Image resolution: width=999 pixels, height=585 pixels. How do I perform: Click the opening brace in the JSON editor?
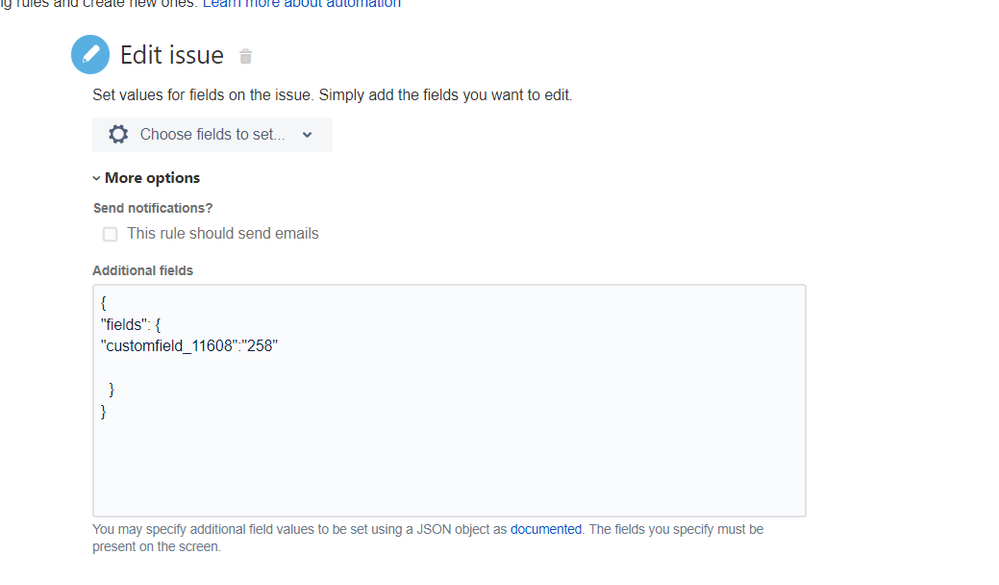click(103, 301)
